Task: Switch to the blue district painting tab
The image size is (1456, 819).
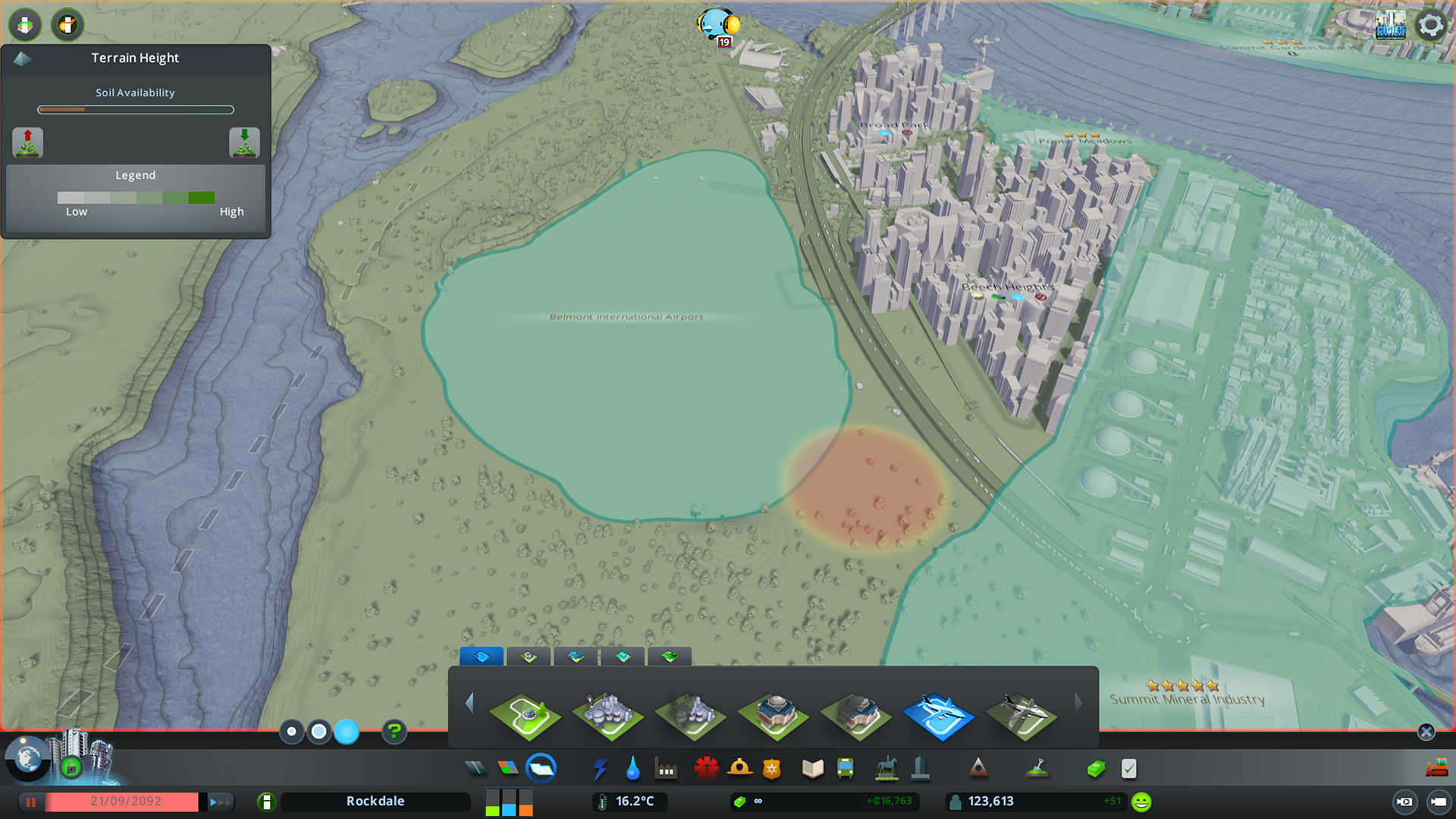Action: [x=482, y=656]
